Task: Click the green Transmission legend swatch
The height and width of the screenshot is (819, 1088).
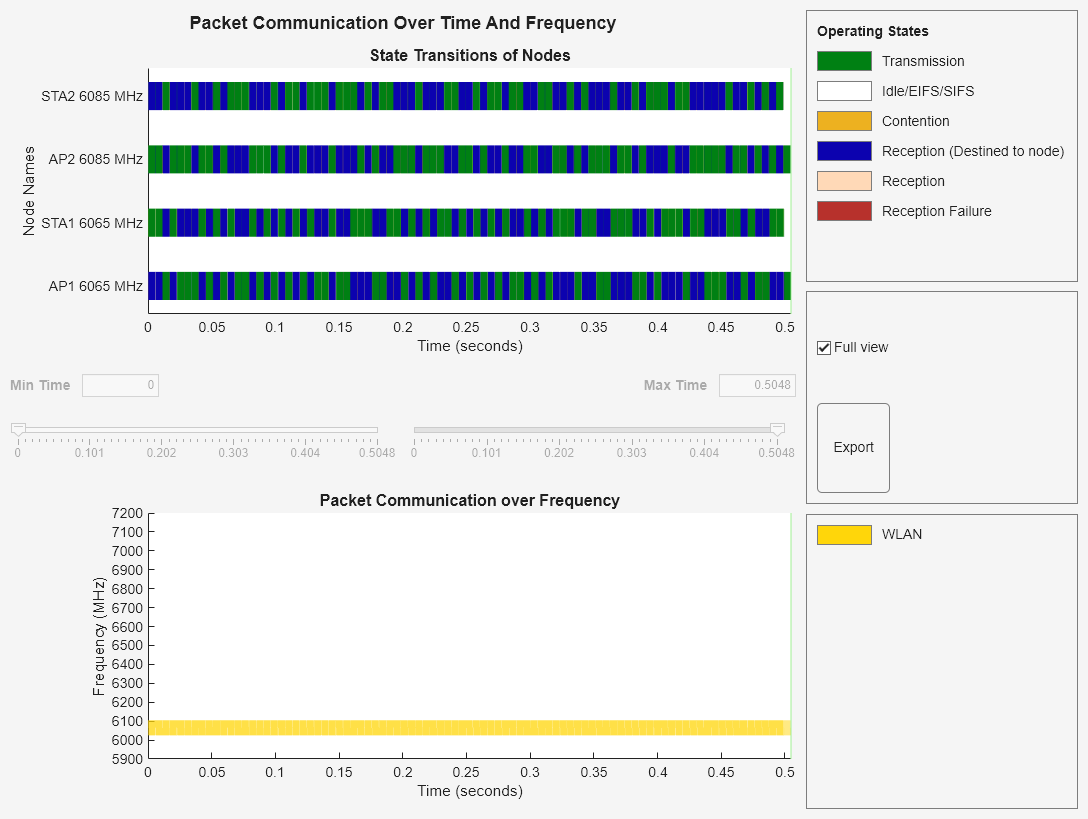Action: 844,61
